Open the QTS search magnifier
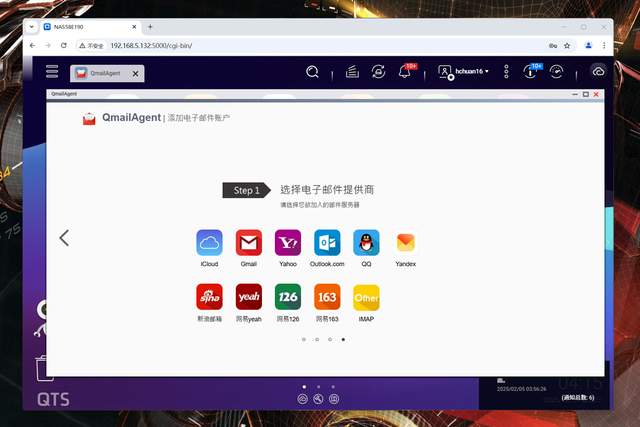The width and height of the screenshot is (640, 427). tap(312, 72)
